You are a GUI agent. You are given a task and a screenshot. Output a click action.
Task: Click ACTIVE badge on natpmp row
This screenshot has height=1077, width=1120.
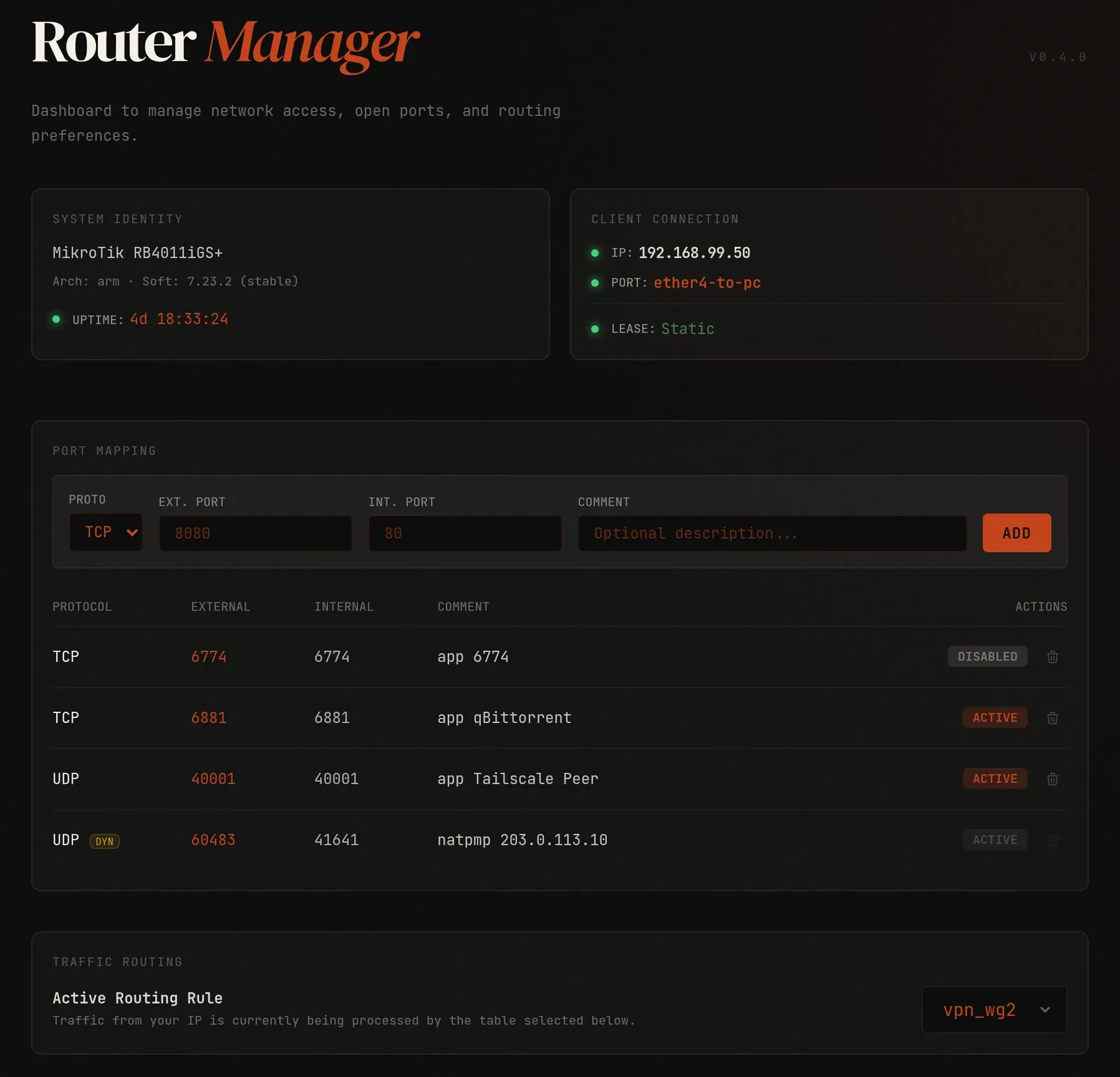coord(995,840)
